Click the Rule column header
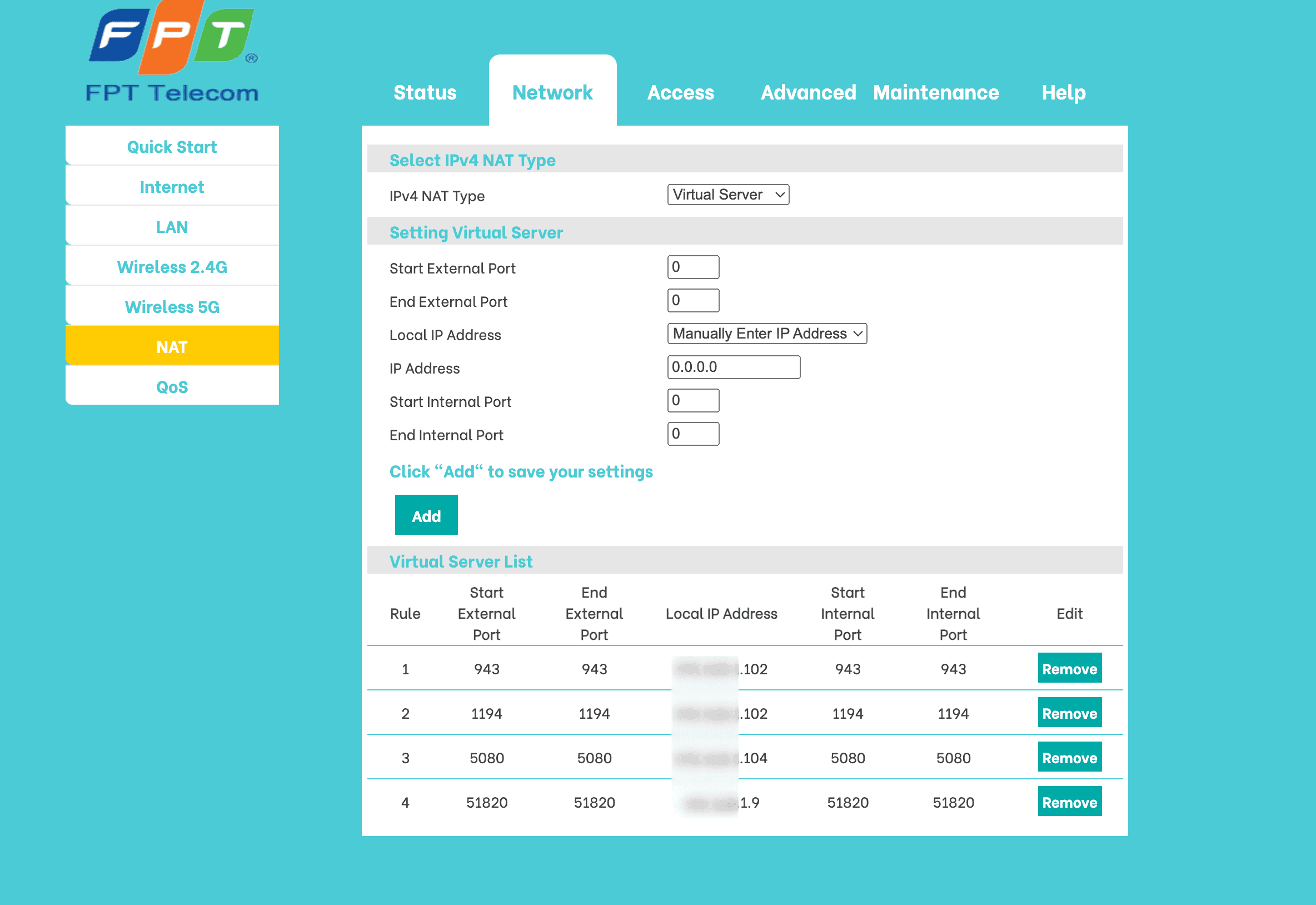Screen dimensions: 1316x905 405,614
